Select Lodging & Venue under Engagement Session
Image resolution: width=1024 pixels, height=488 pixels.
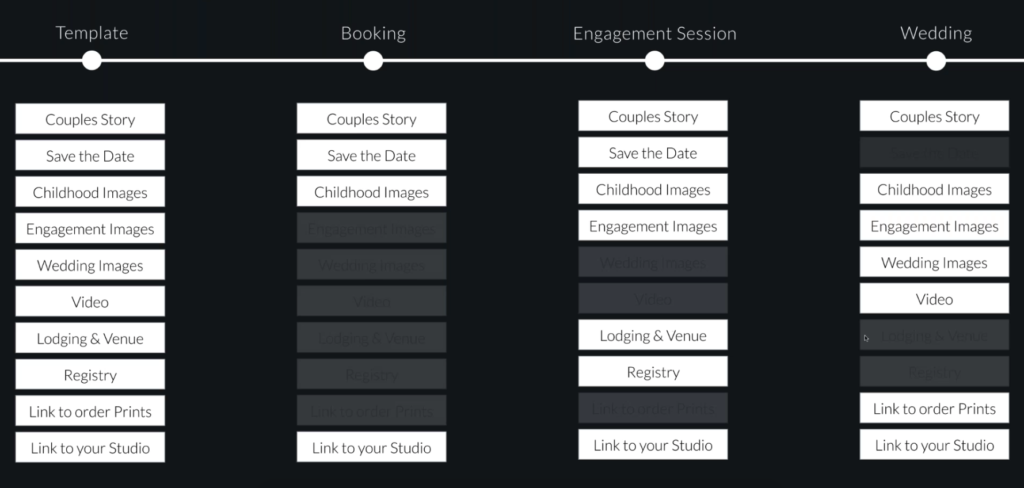(x=653, y=335)
